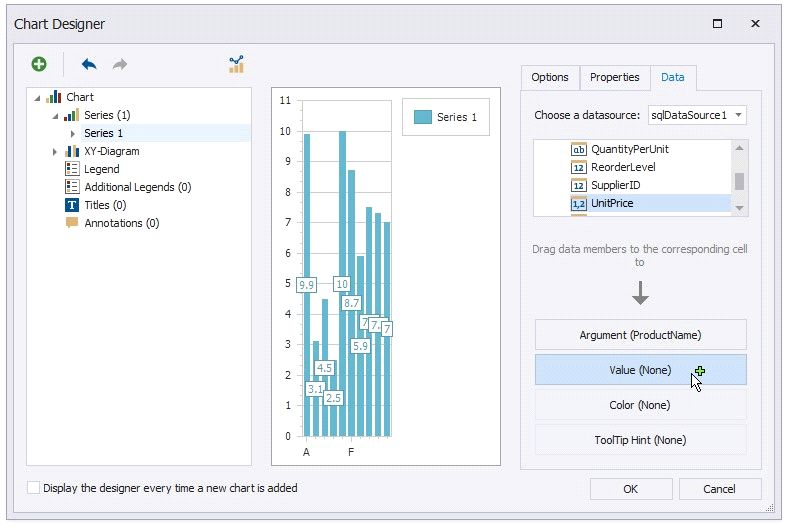Enable display designer for new charts checkbox
788x528 pixels.
click(34, 488)
